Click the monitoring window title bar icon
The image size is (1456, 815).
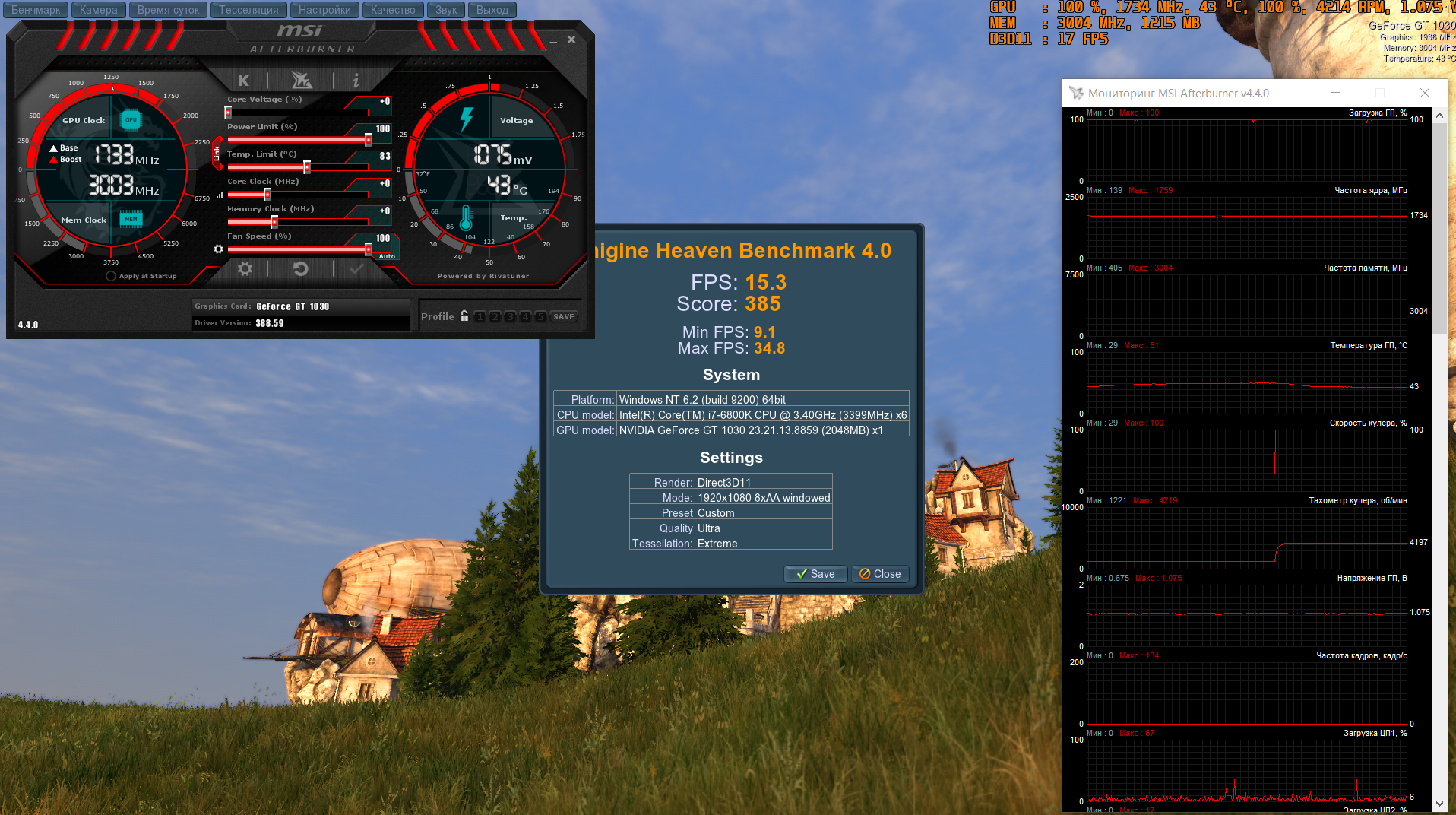(x=1076, y=93)
